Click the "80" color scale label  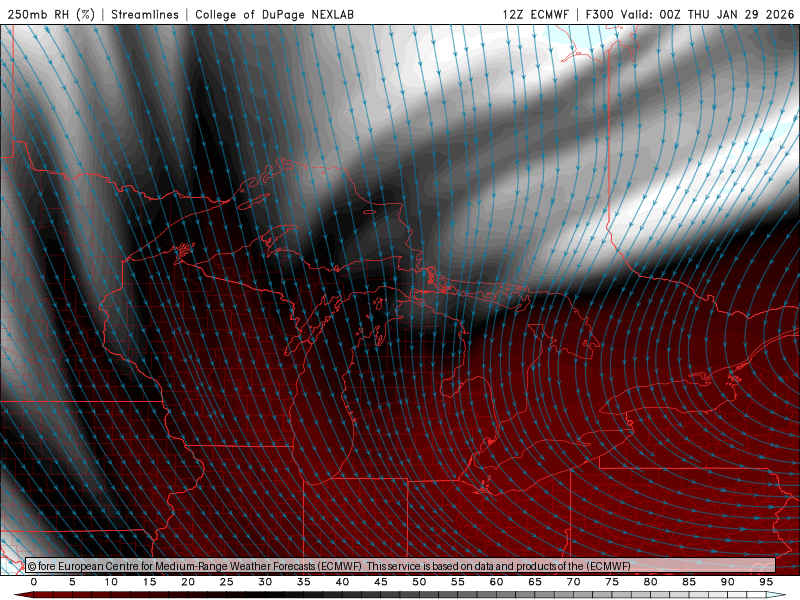(x=650, y=582)
